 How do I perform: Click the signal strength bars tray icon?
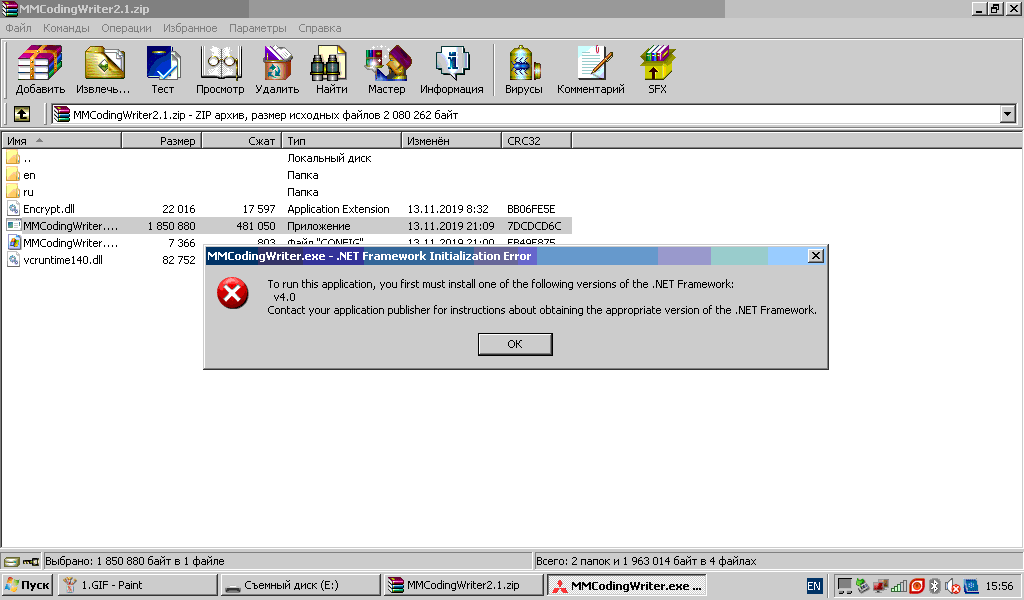coord(899,586)
